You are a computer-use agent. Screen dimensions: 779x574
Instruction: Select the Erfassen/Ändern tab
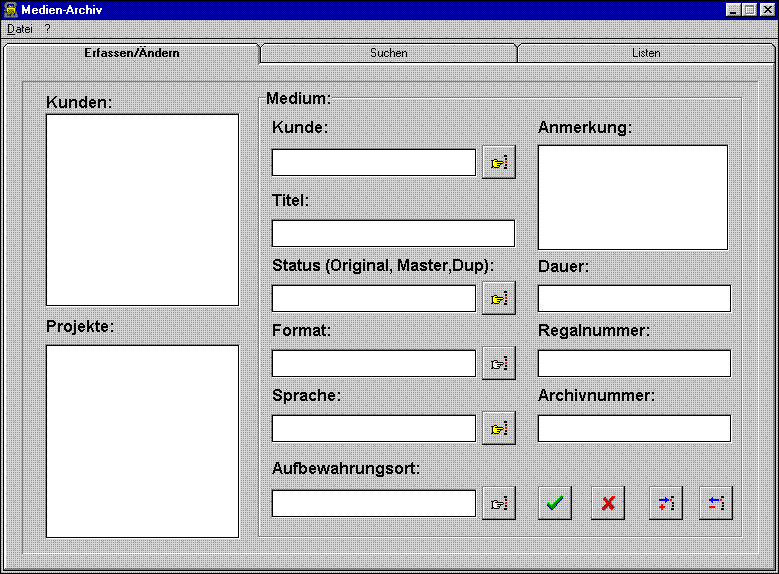[132, 52]
